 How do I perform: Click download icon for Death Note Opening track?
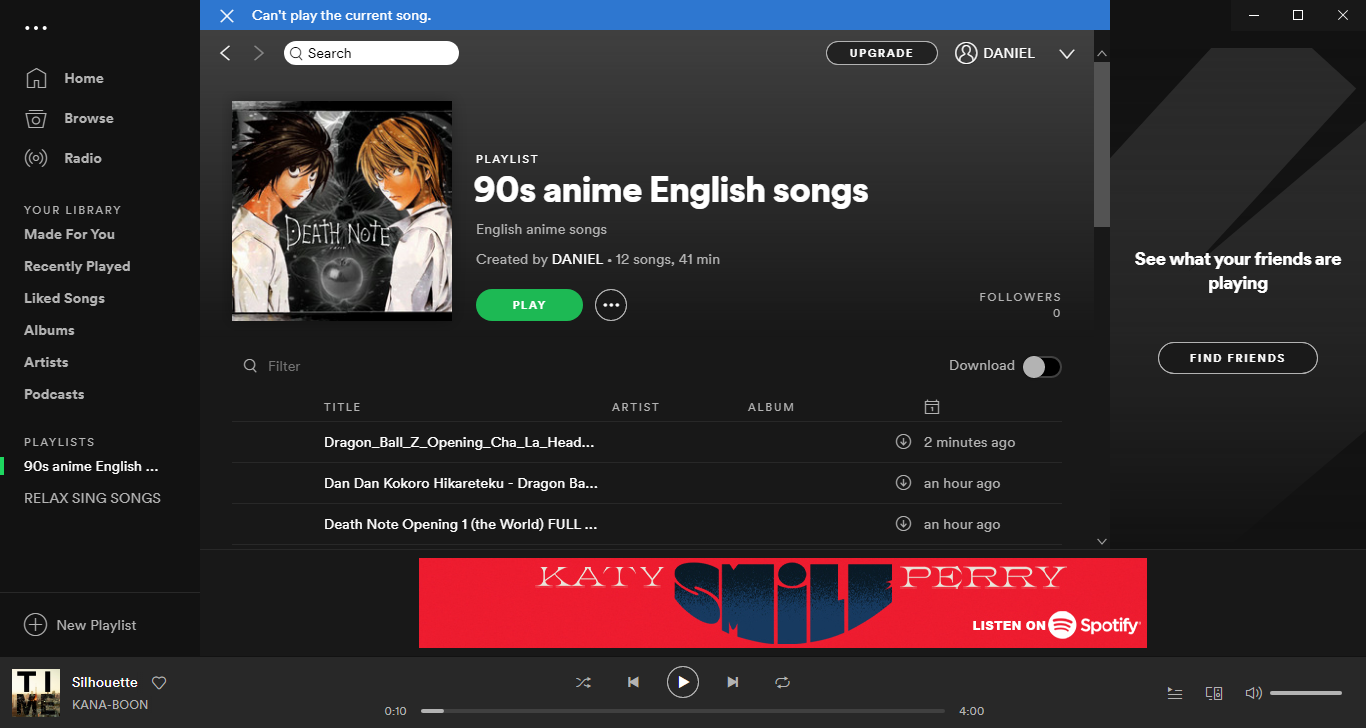903,524
